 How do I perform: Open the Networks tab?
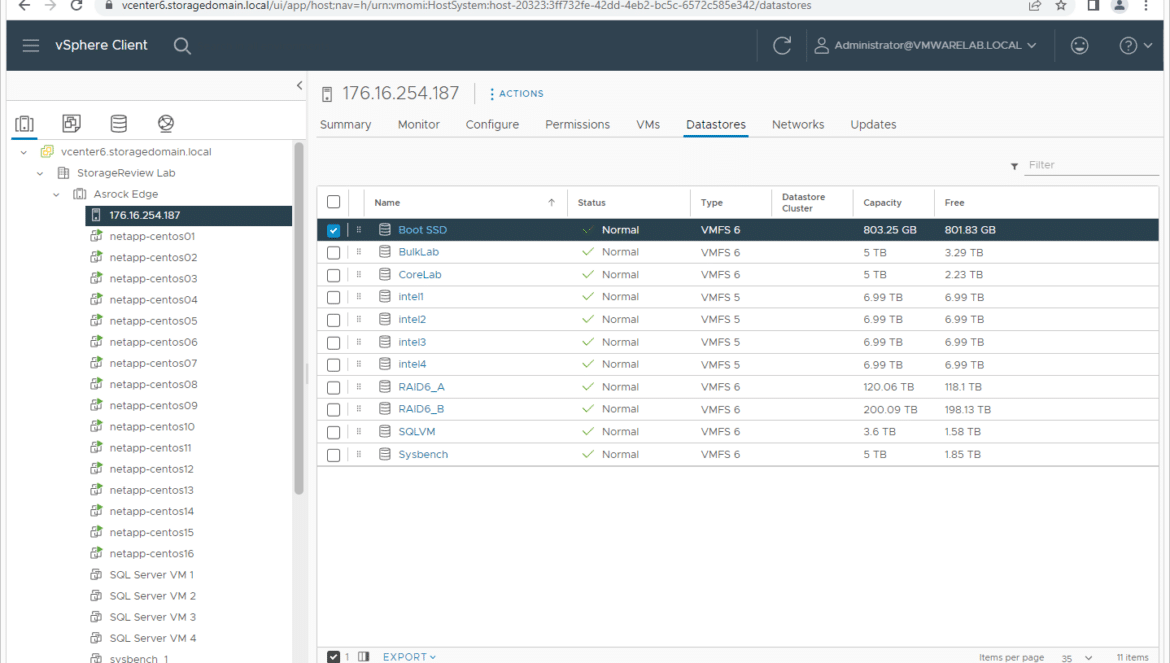[x=798, y=125]
